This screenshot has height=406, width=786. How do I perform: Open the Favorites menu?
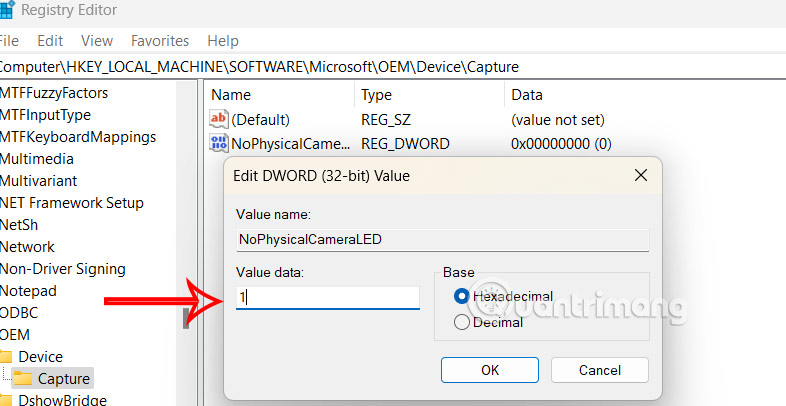pos(160,41)
